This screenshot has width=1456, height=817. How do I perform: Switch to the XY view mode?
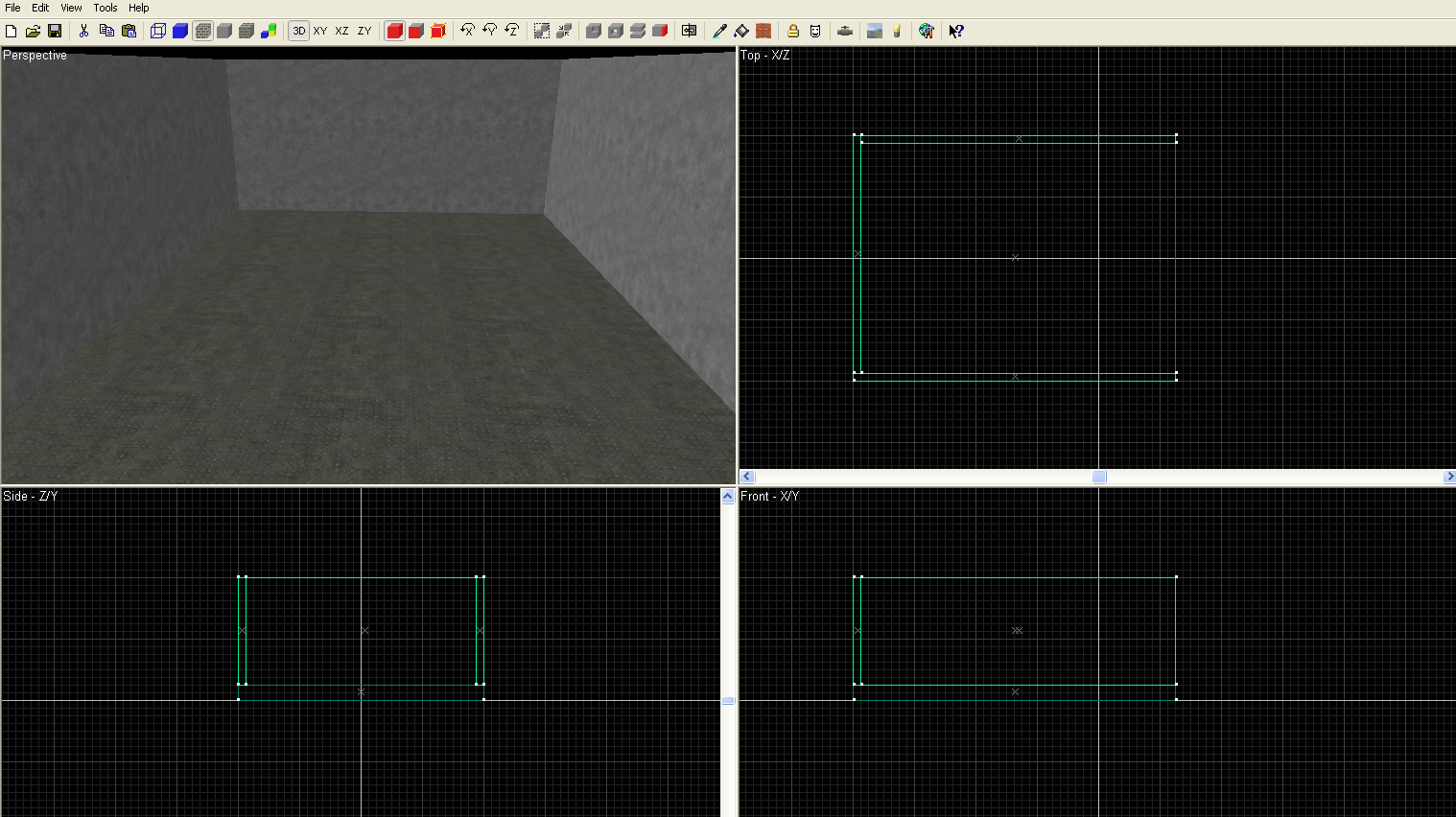pos(320,31)
